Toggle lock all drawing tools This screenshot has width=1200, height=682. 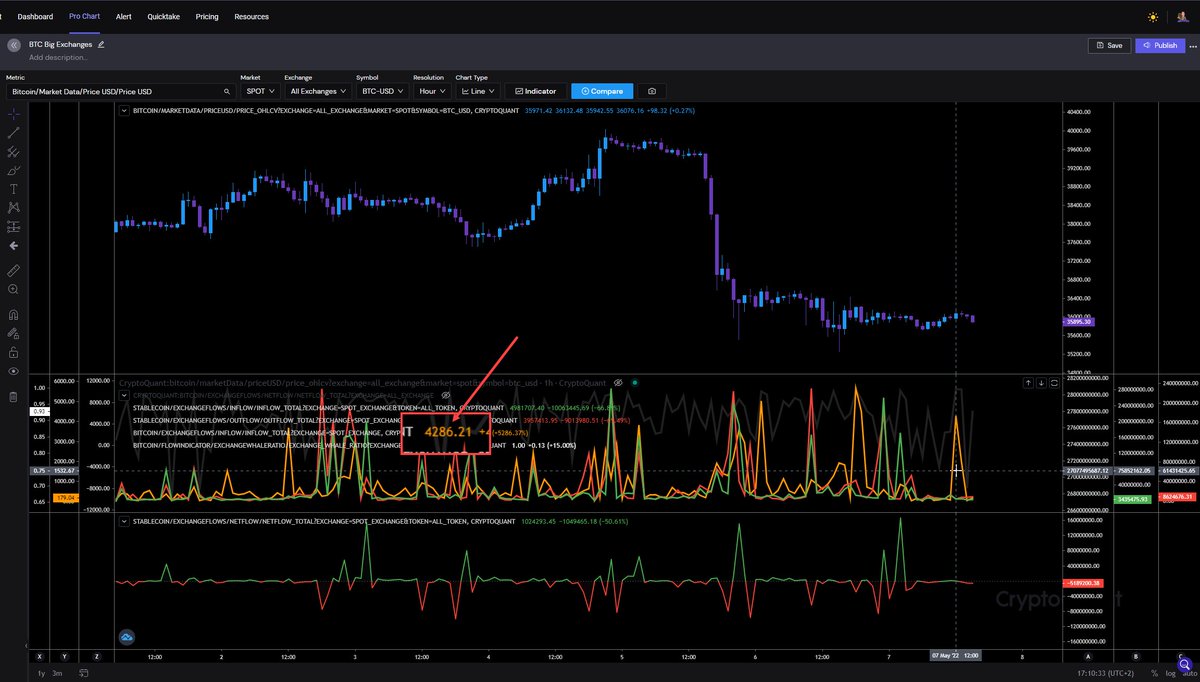click(x=14, y=352)
